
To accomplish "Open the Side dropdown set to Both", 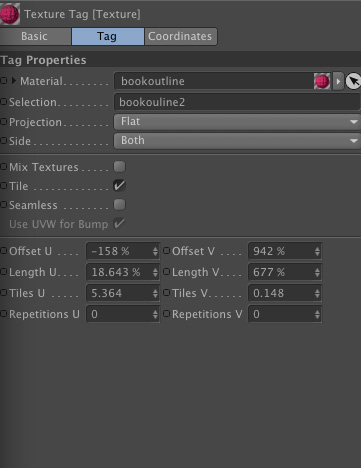I will point(237,141).
